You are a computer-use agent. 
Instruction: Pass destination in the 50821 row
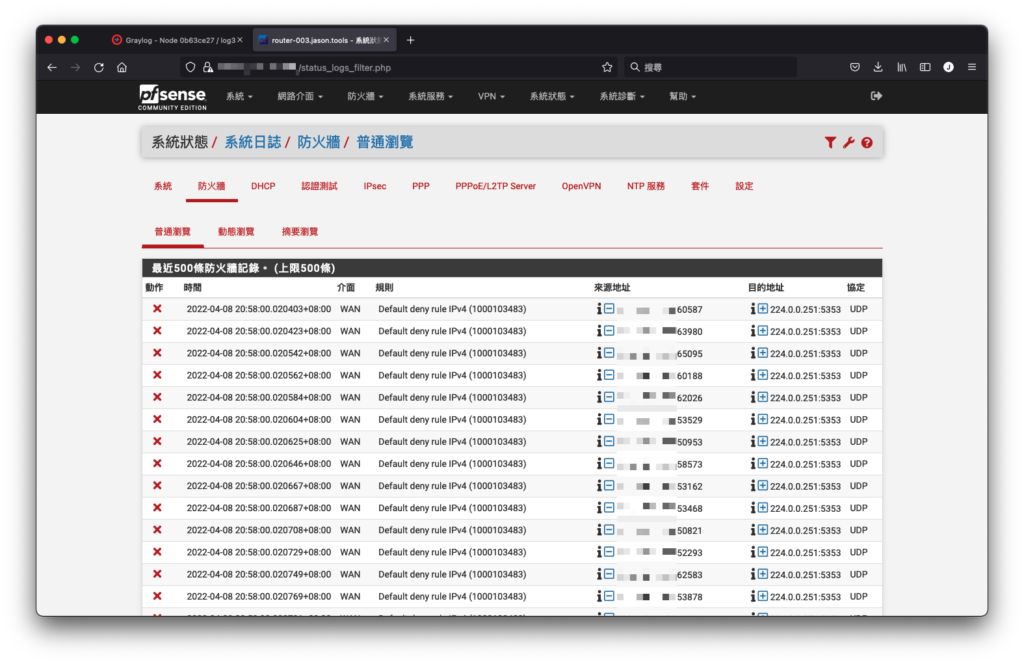[762, 530]
